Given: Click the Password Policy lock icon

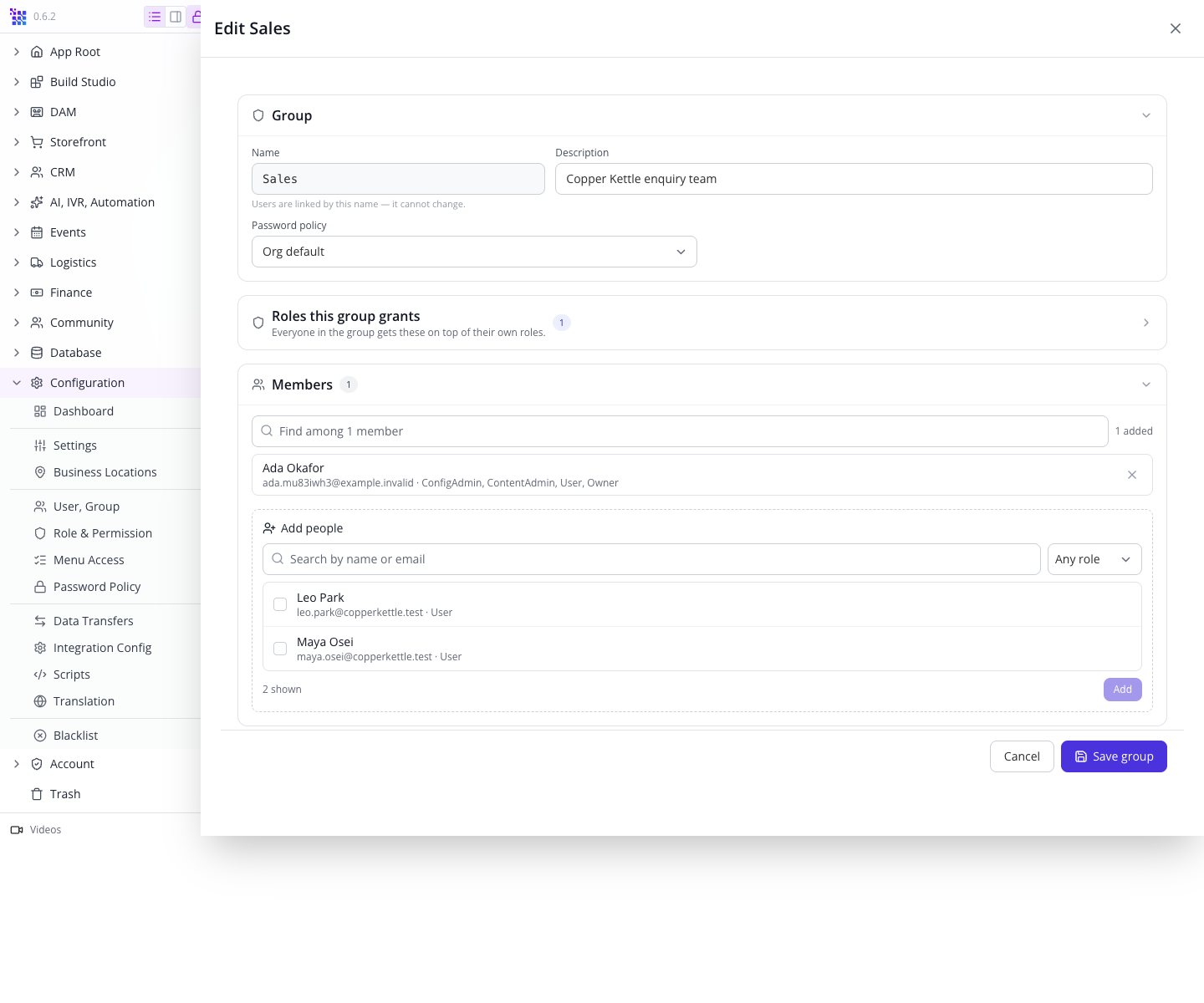Looking at the screenshot, I should pyautogui.click(x=40, y=587).
